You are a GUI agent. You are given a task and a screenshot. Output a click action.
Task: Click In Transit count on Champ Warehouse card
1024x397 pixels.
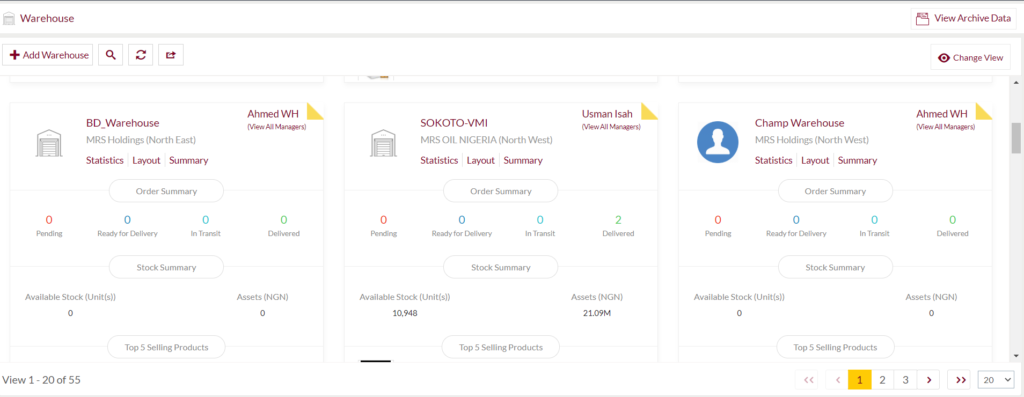[874, 220]
